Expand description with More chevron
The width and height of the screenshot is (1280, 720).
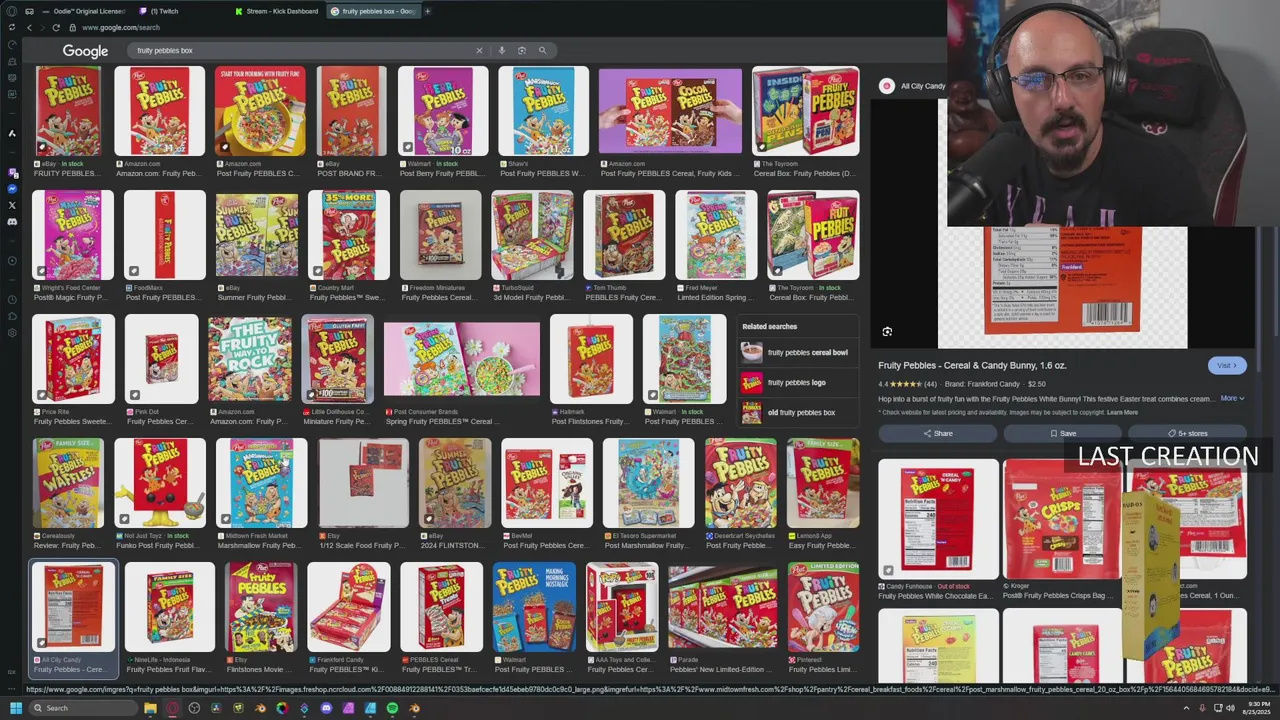pos(1232,398)
